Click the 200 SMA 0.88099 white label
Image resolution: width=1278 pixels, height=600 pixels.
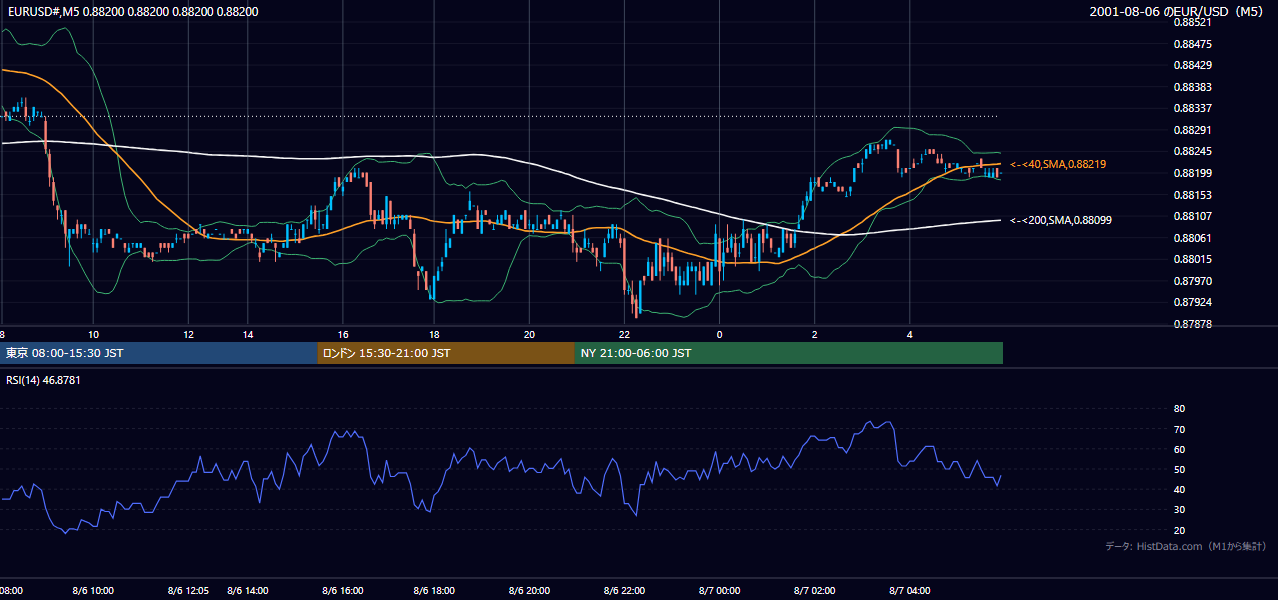click(x=1060, y=220)
